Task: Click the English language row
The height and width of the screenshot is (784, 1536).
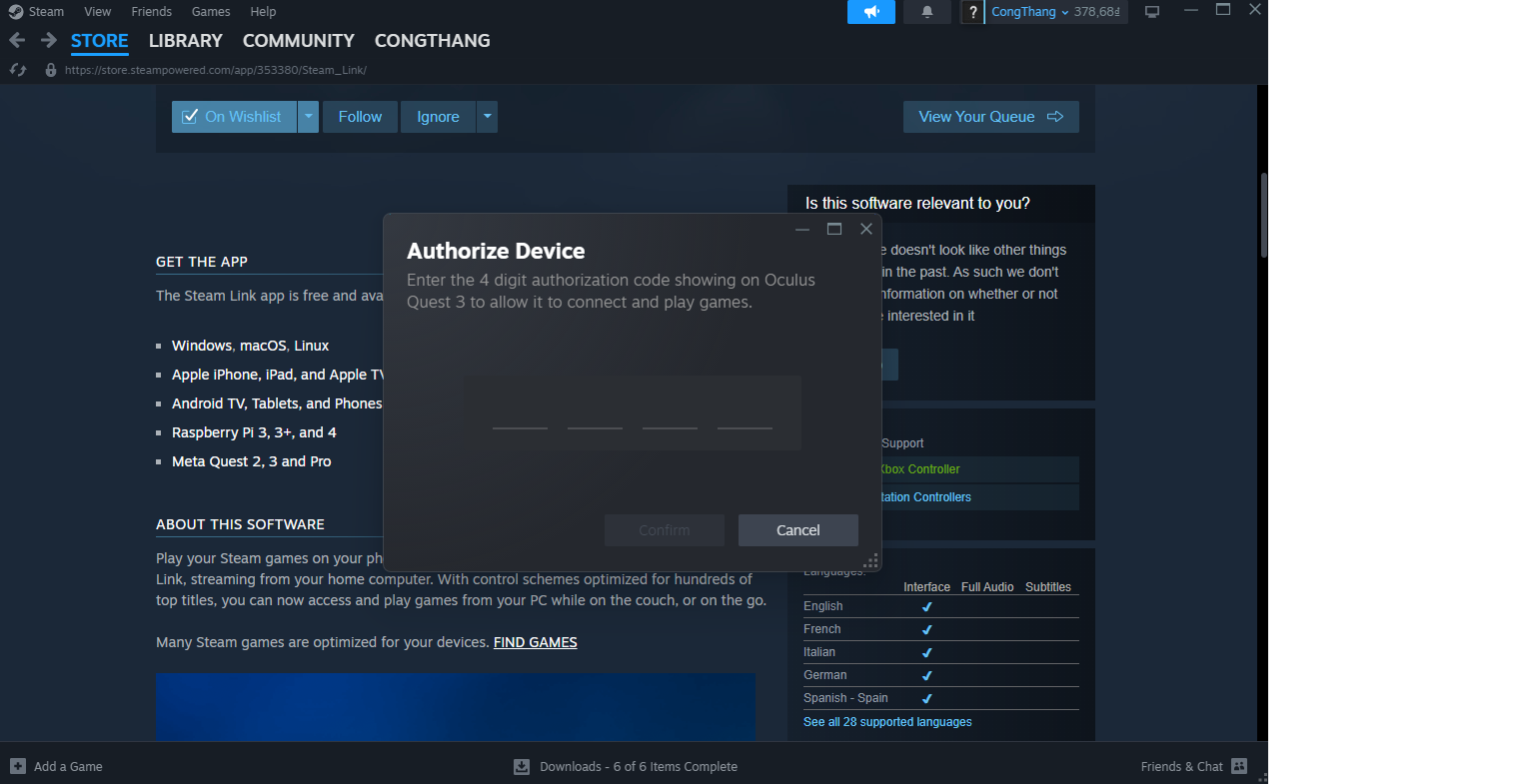Action: click(x=941, y=606)
